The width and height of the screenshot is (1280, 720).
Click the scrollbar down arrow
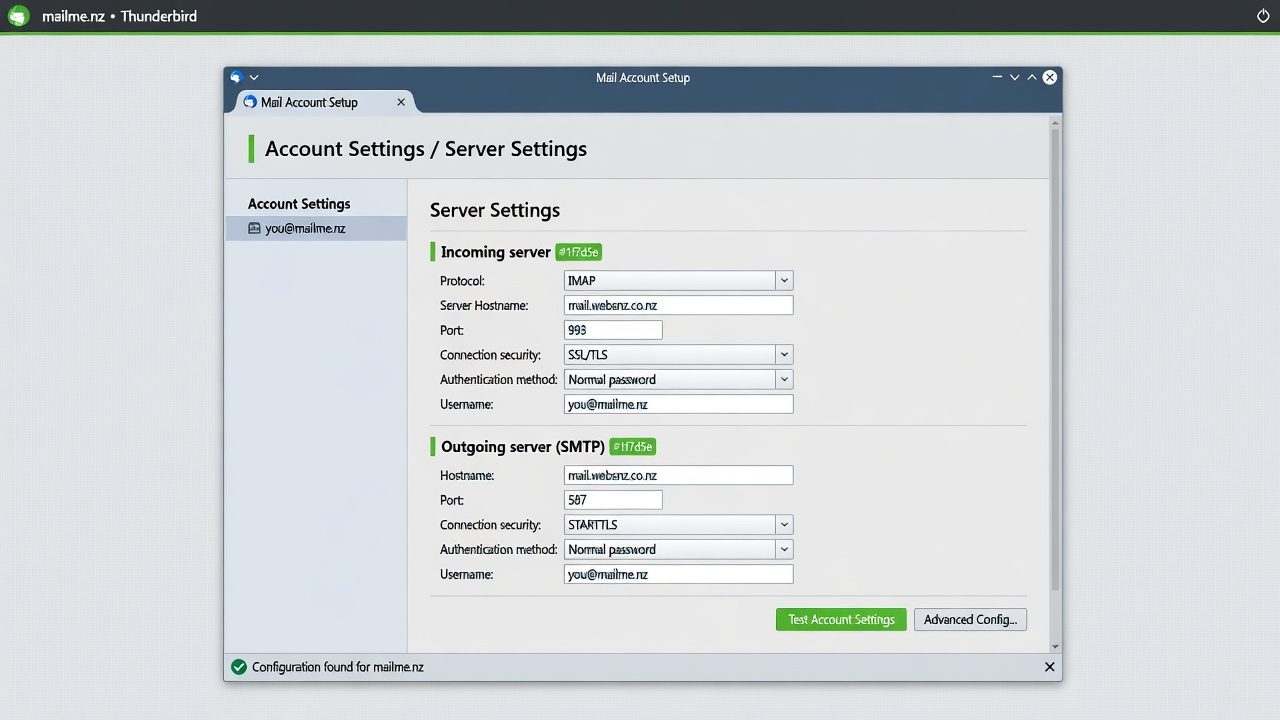coord(1055,647)
